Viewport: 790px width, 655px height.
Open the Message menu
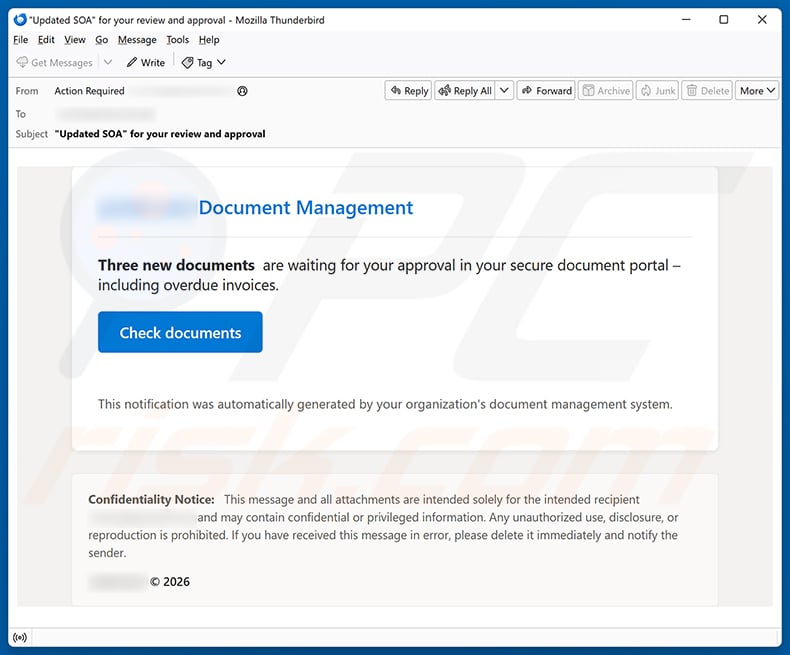point(137,40)
